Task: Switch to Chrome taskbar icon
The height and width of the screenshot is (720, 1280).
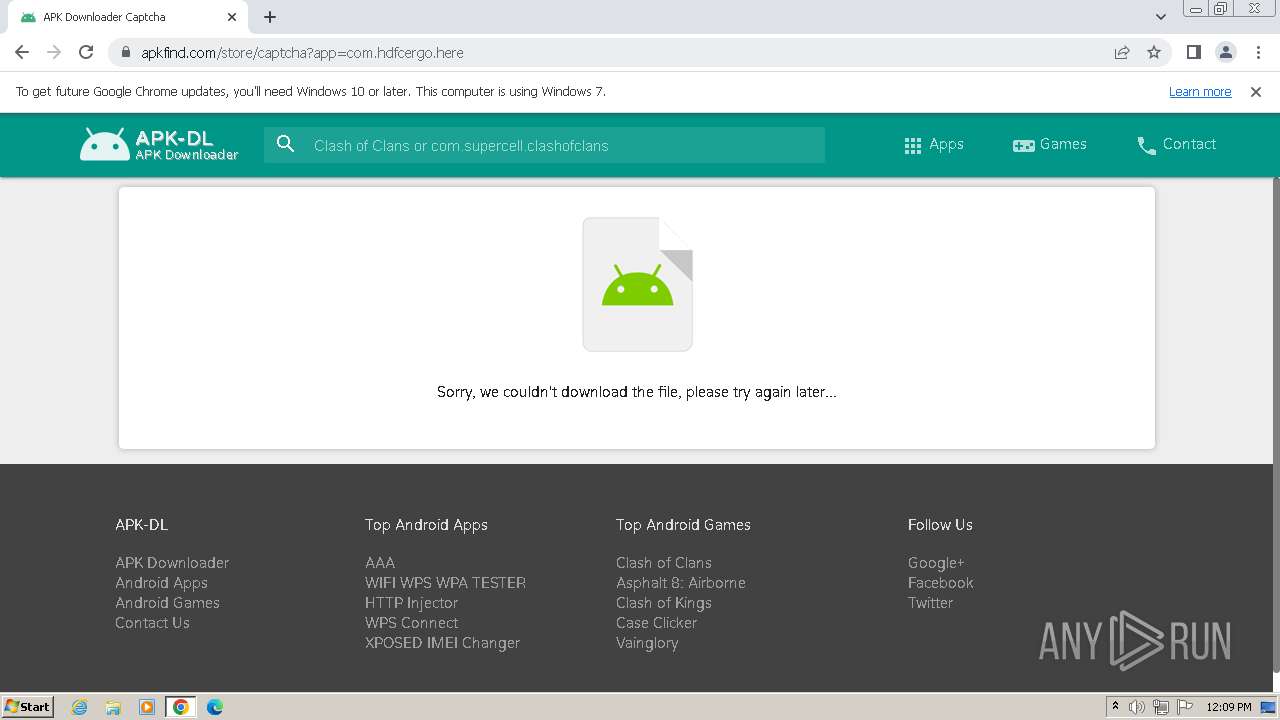Action: (181, 707)
